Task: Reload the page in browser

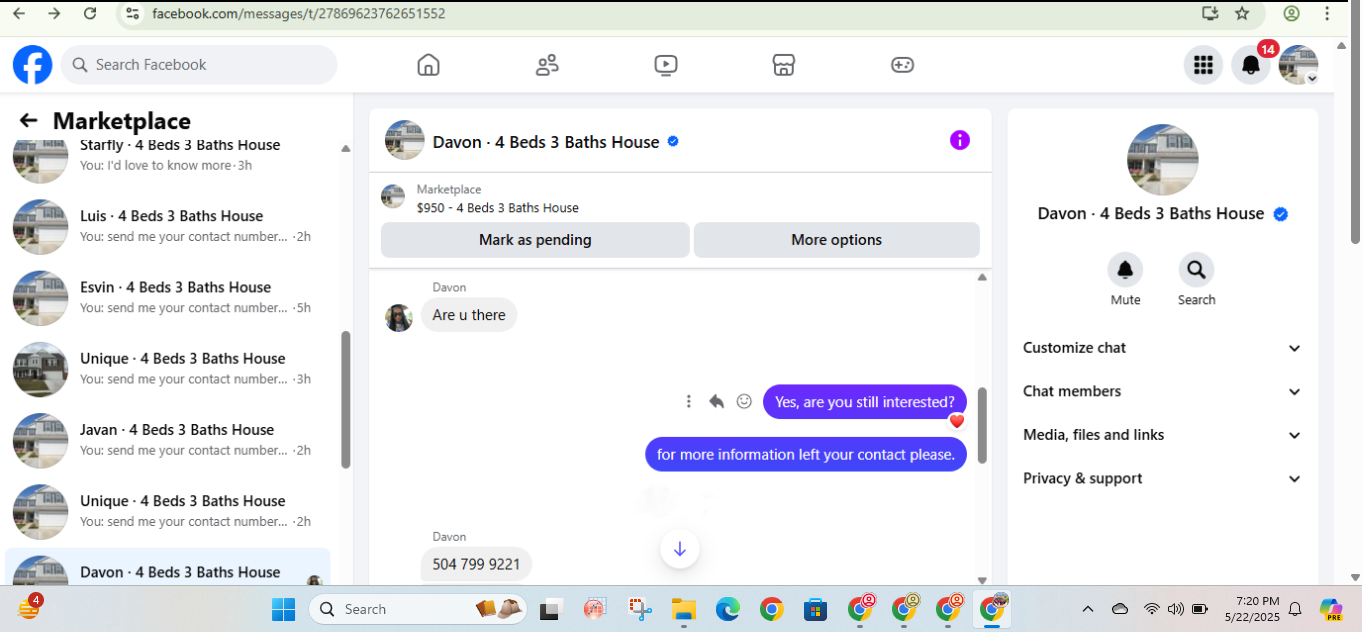Action: click(90, 13)
